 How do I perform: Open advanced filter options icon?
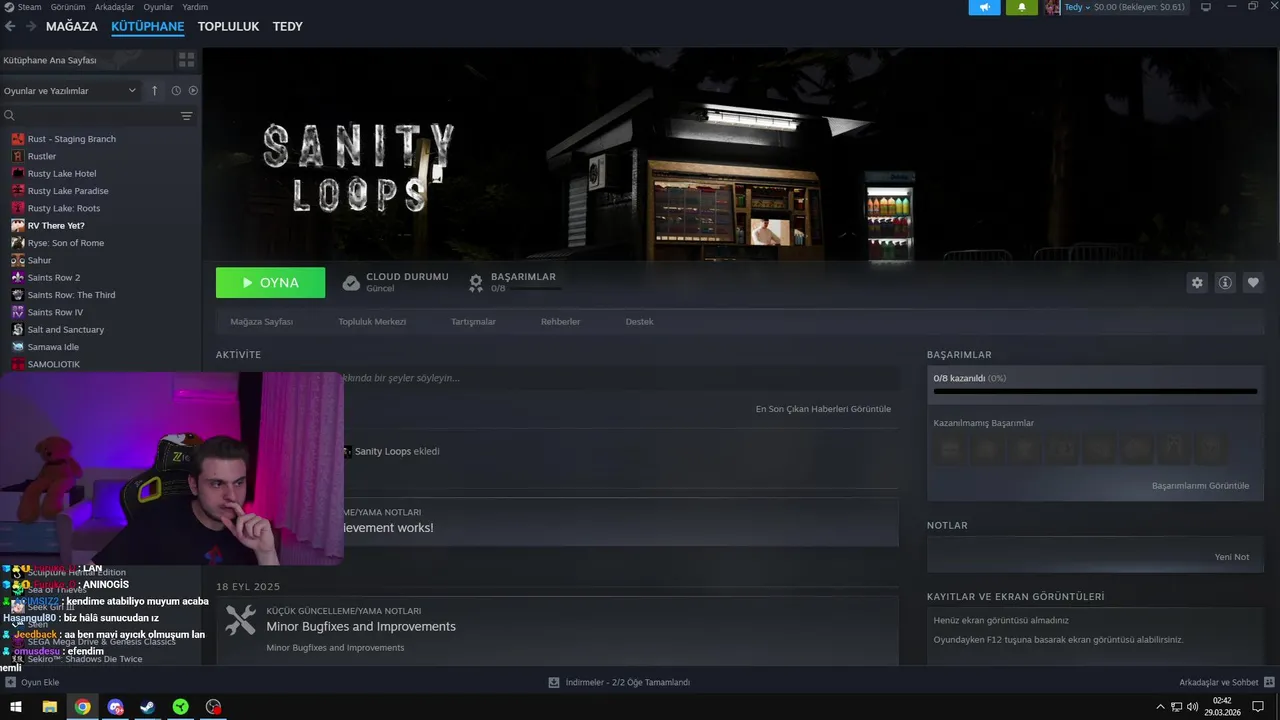pyautogui.click(x=186, y=116)
